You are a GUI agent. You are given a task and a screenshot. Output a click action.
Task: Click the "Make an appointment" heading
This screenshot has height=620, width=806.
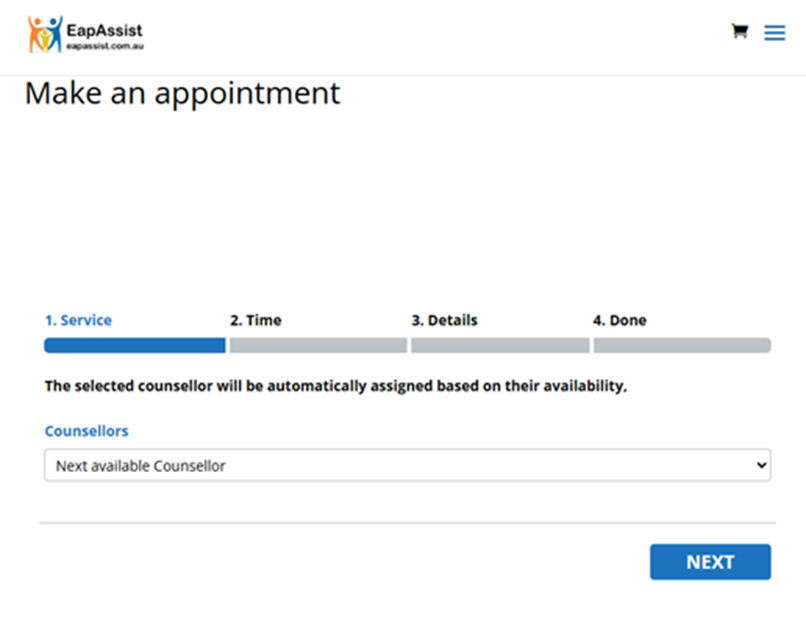[x=182, y=93]
